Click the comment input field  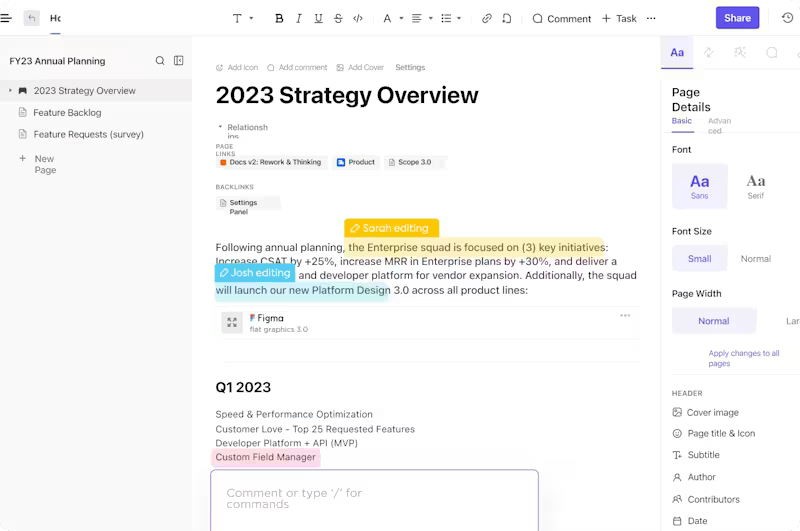[374, 498]
